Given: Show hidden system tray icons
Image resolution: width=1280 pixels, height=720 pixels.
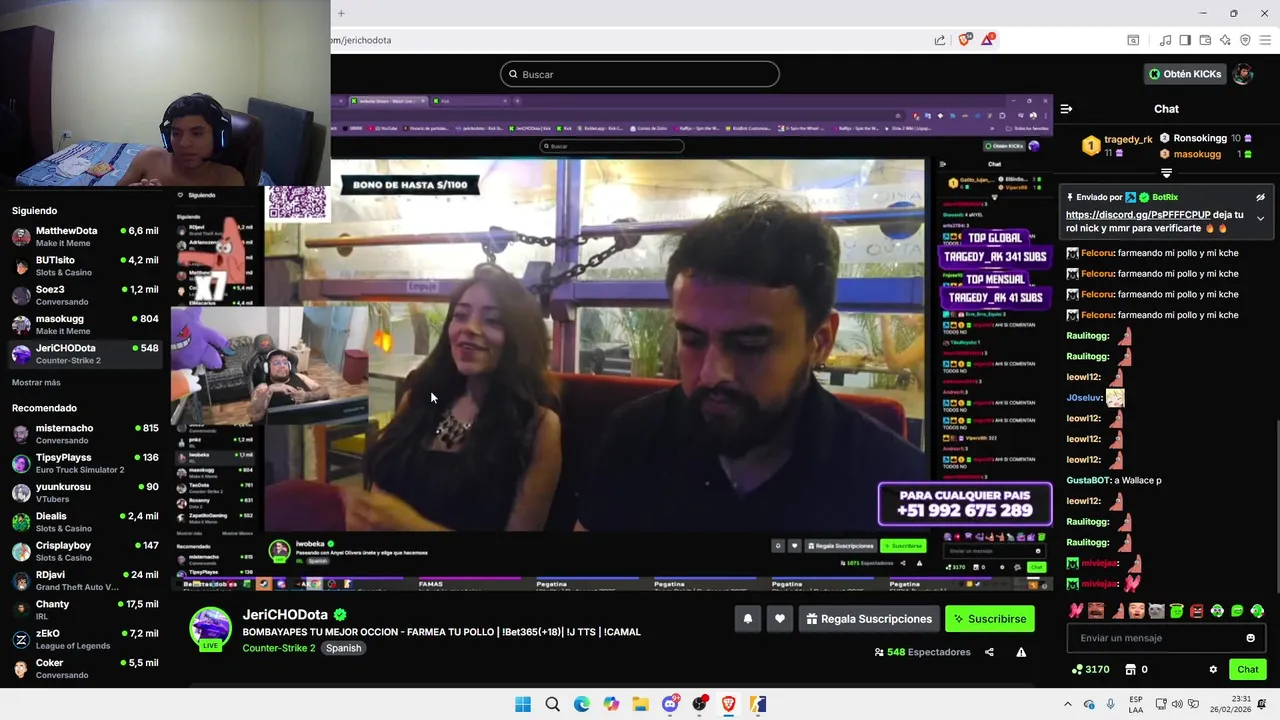Looking at the screenshot, I should coord(1067,704).
